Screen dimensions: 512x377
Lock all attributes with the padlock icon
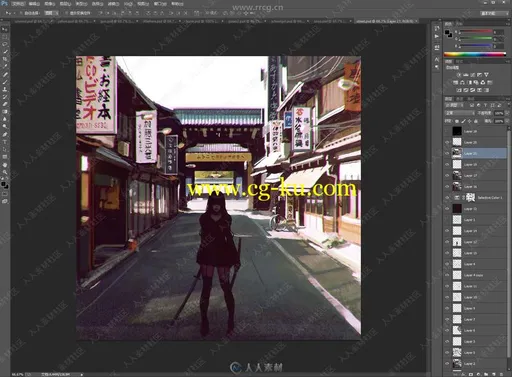tap(476, 121)
